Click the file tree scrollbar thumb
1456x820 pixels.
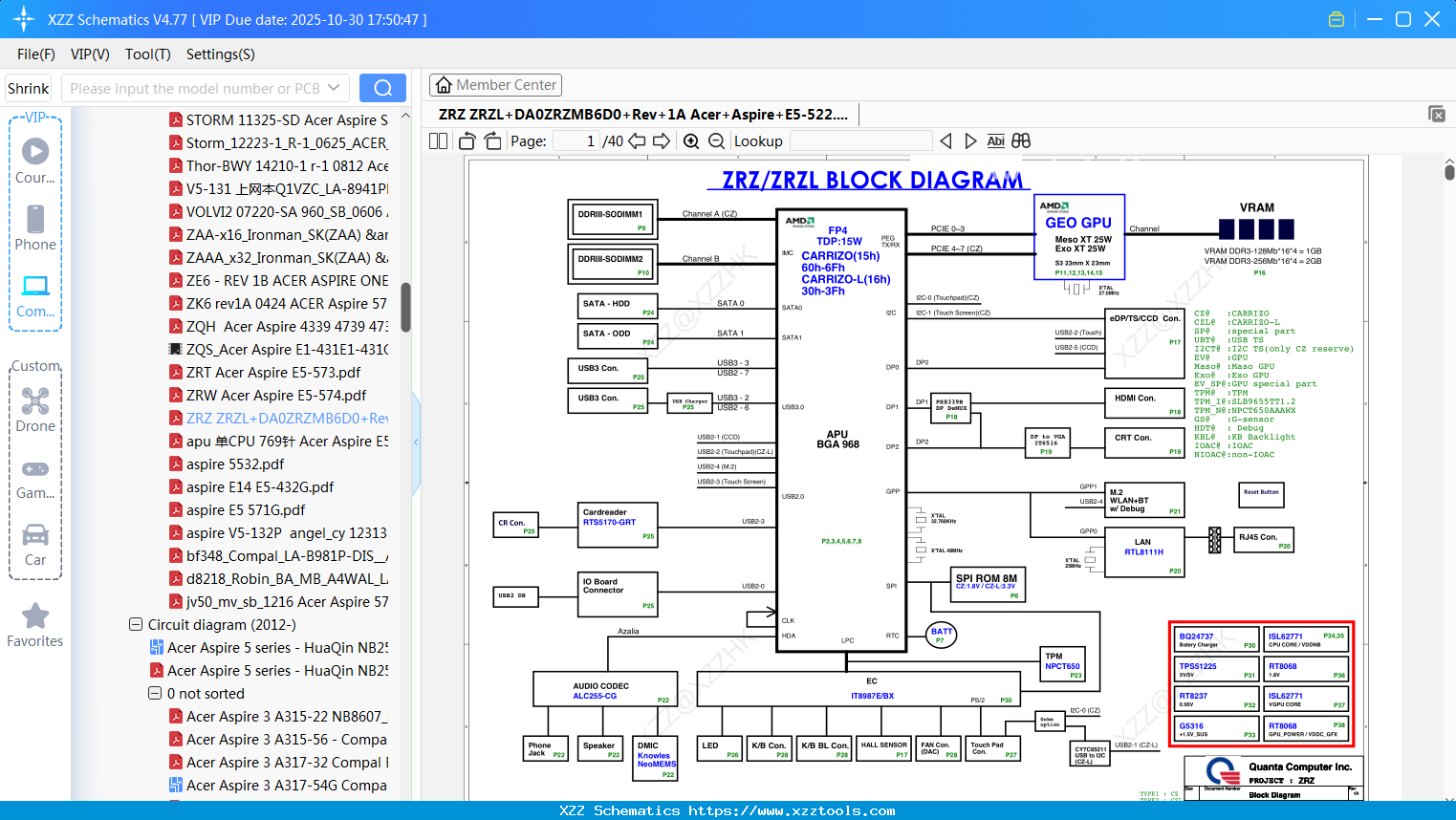click(x=405, y=307)
